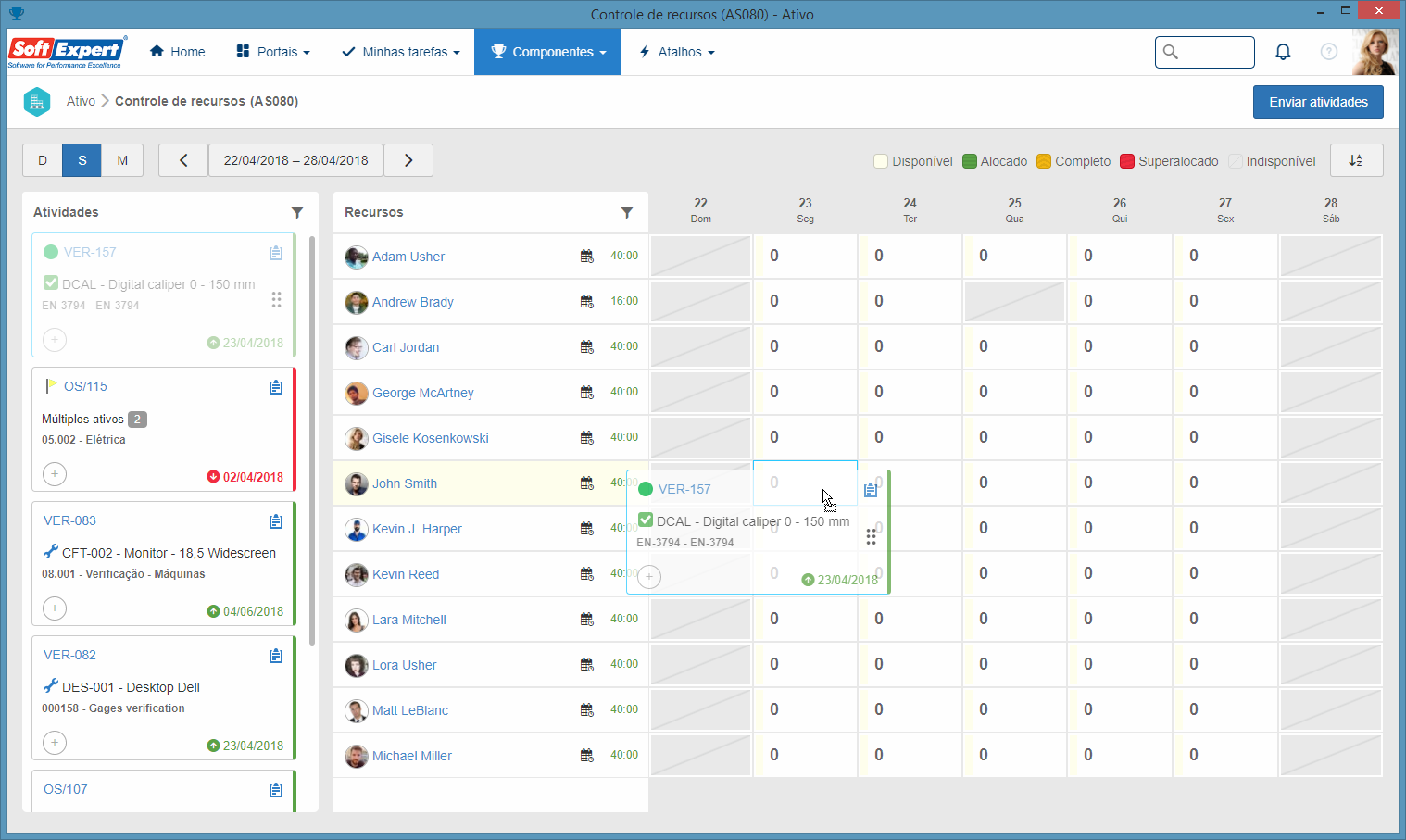Click the 02/04/2018 overdue date
The image size is (1406, 840).
(x=253, y=477)
